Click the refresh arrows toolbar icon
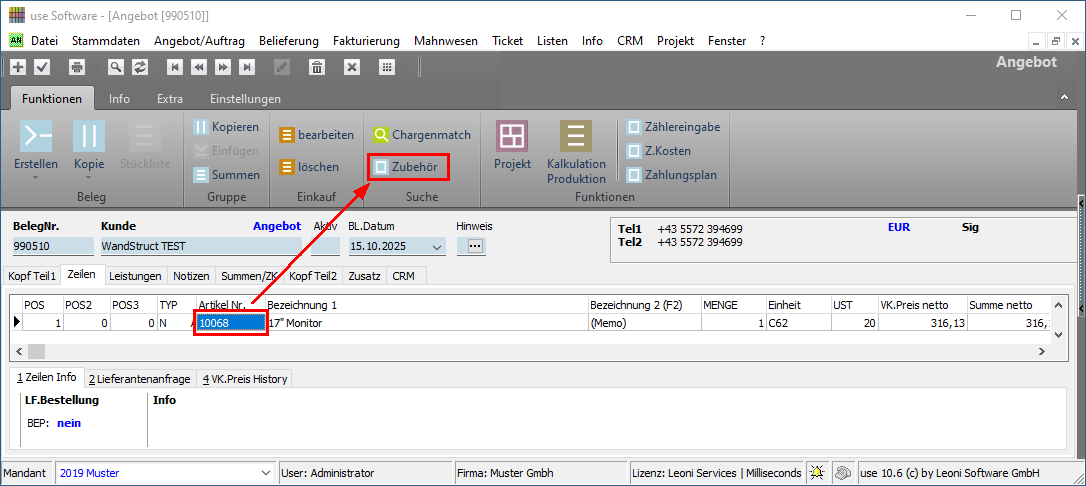 (x=140, y=67)
